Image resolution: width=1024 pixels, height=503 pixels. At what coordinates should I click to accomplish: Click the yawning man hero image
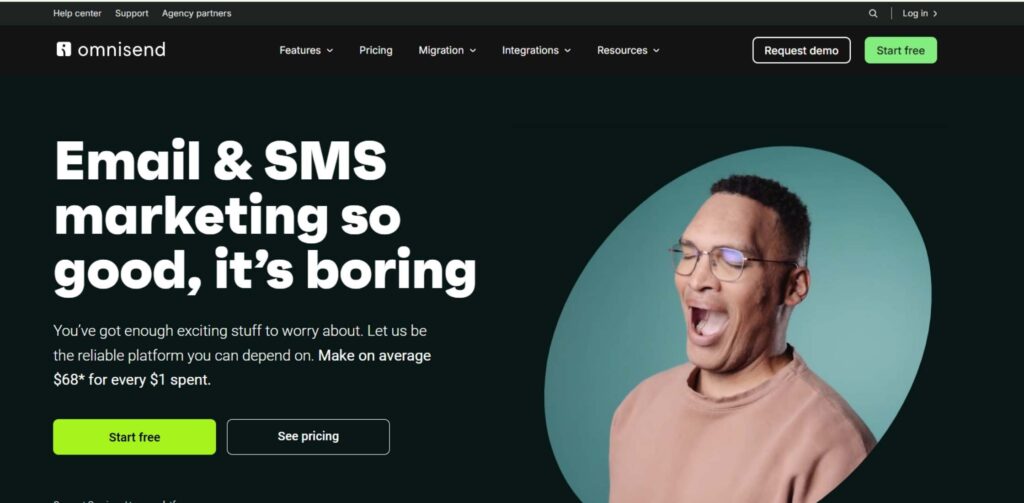coord(738,327)
